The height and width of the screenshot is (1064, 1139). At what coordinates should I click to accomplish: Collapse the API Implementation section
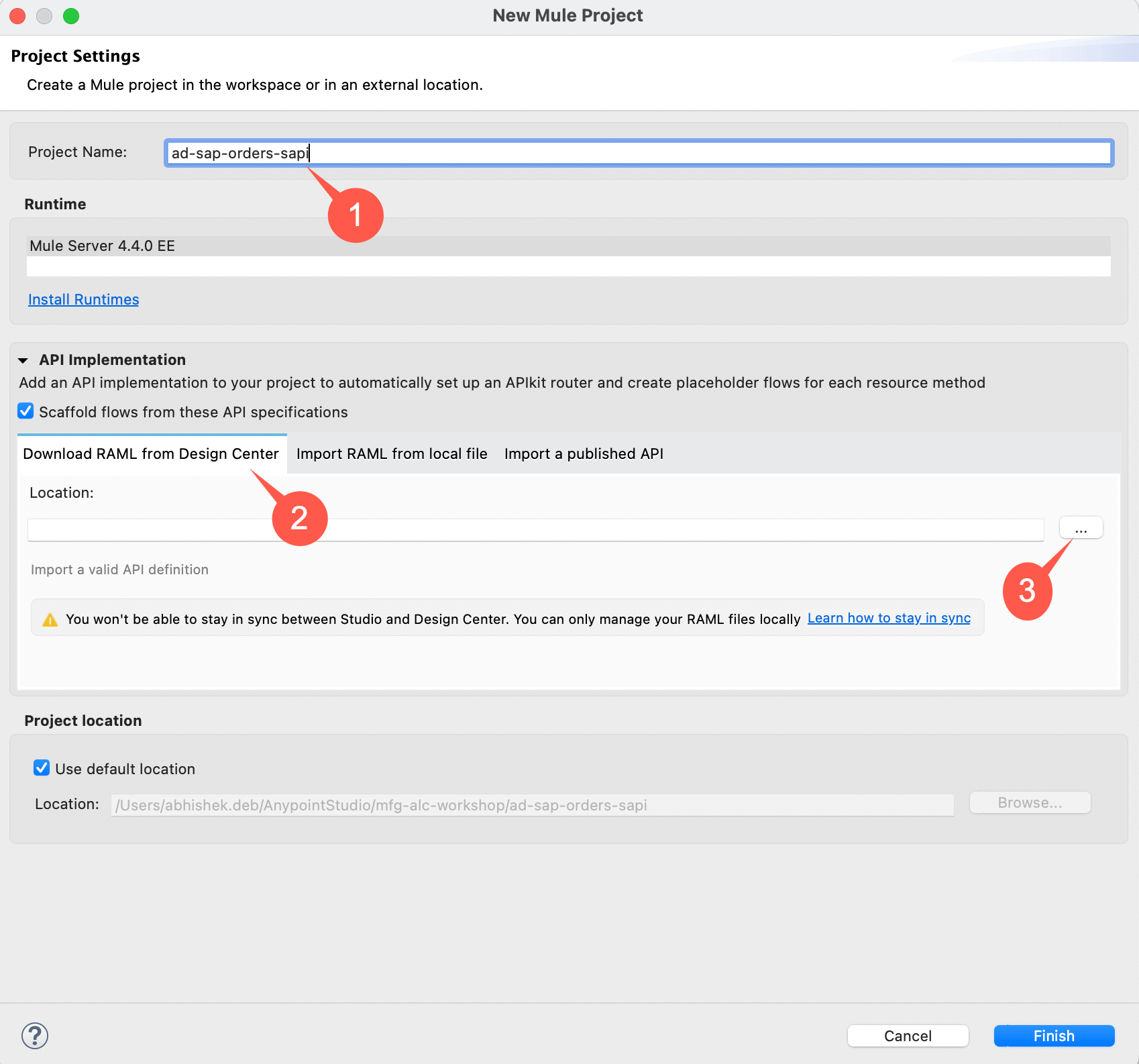pyautogui.click(x=23, y=360)
